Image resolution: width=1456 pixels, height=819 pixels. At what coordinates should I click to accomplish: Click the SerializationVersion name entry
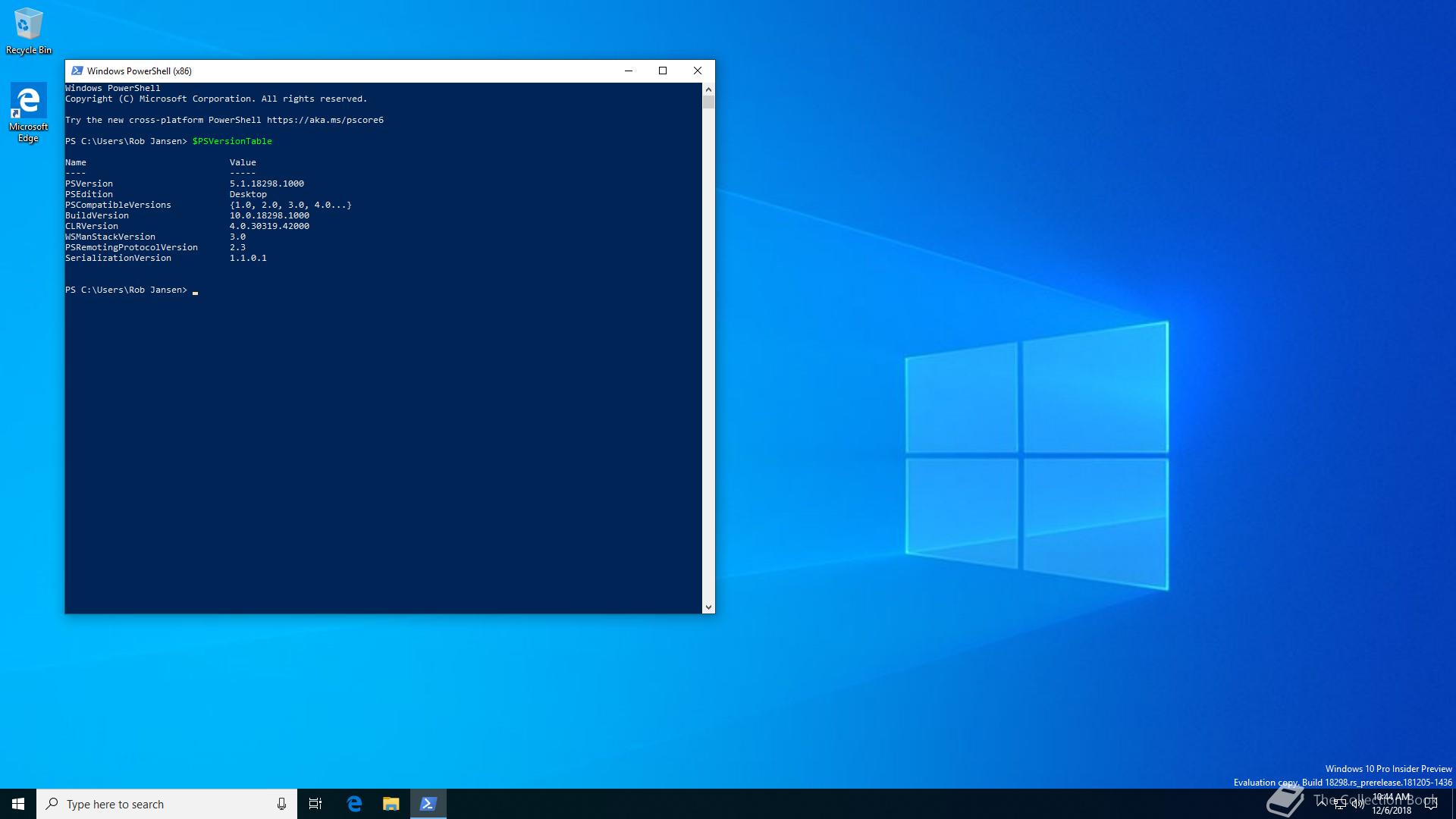click(118, 258)
